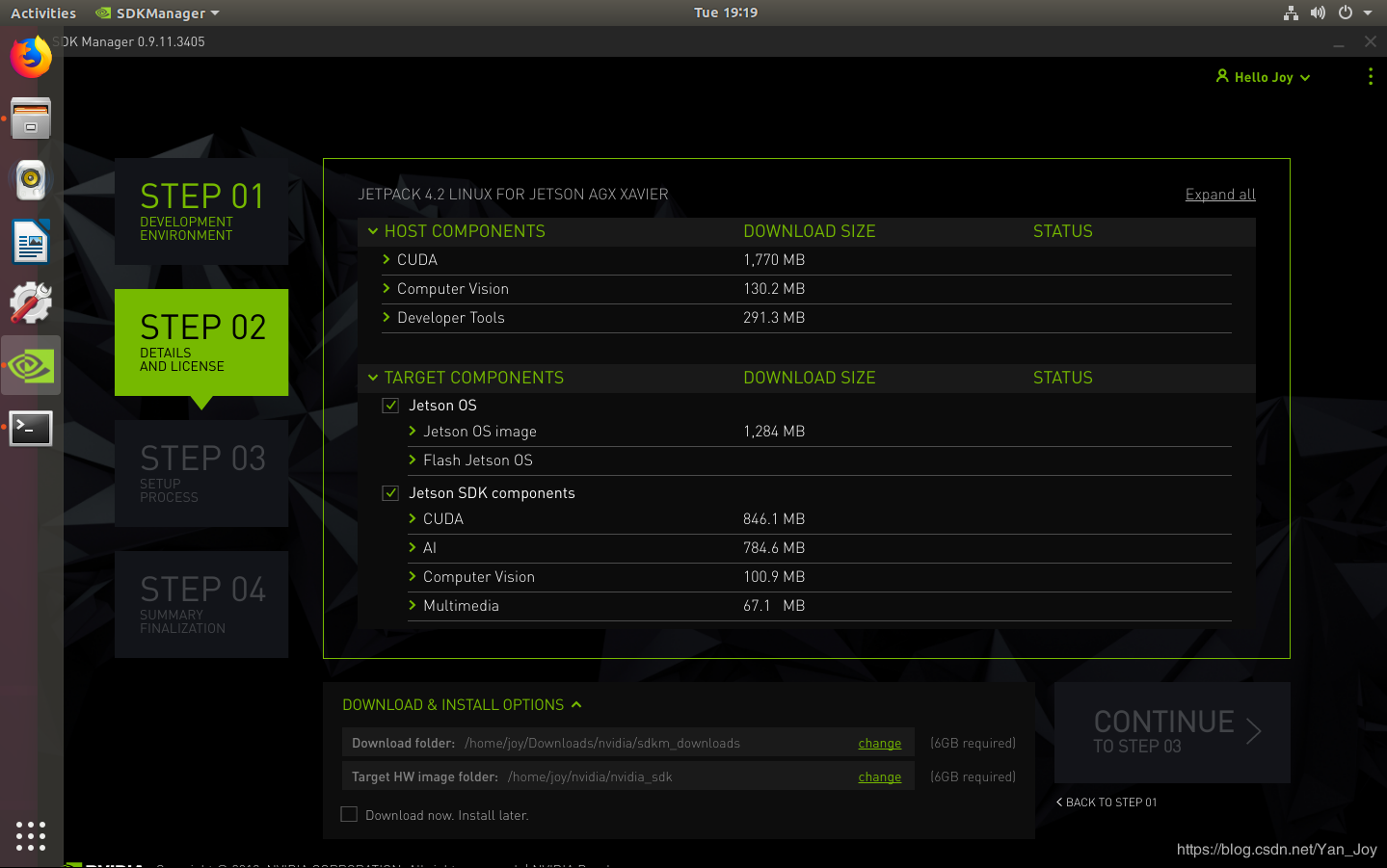
Task: Select Step 04 Summary Finalization
Action: [x=201, y=604]
